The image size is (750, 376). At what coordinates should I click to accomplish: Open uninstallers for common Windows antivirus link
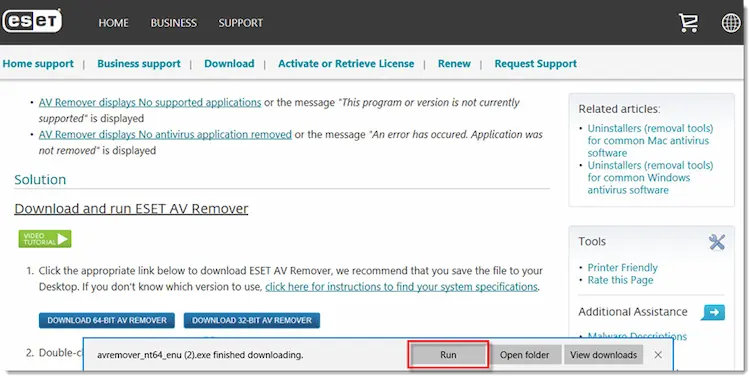coord(650,177)
